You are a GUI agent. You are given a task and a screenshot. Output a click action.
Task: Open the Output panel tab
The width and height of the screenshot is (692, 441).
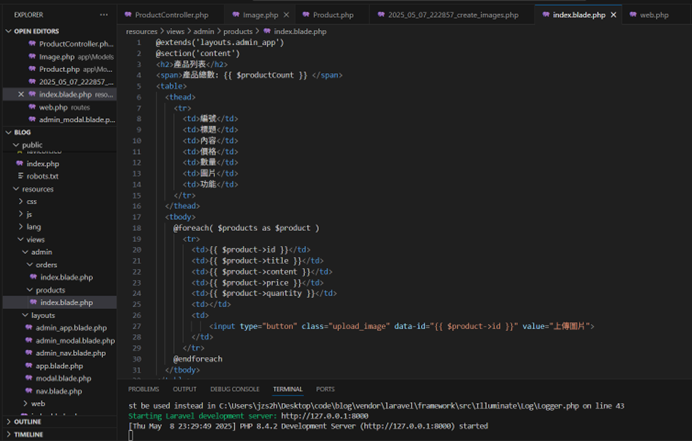[x=184, y=389]
